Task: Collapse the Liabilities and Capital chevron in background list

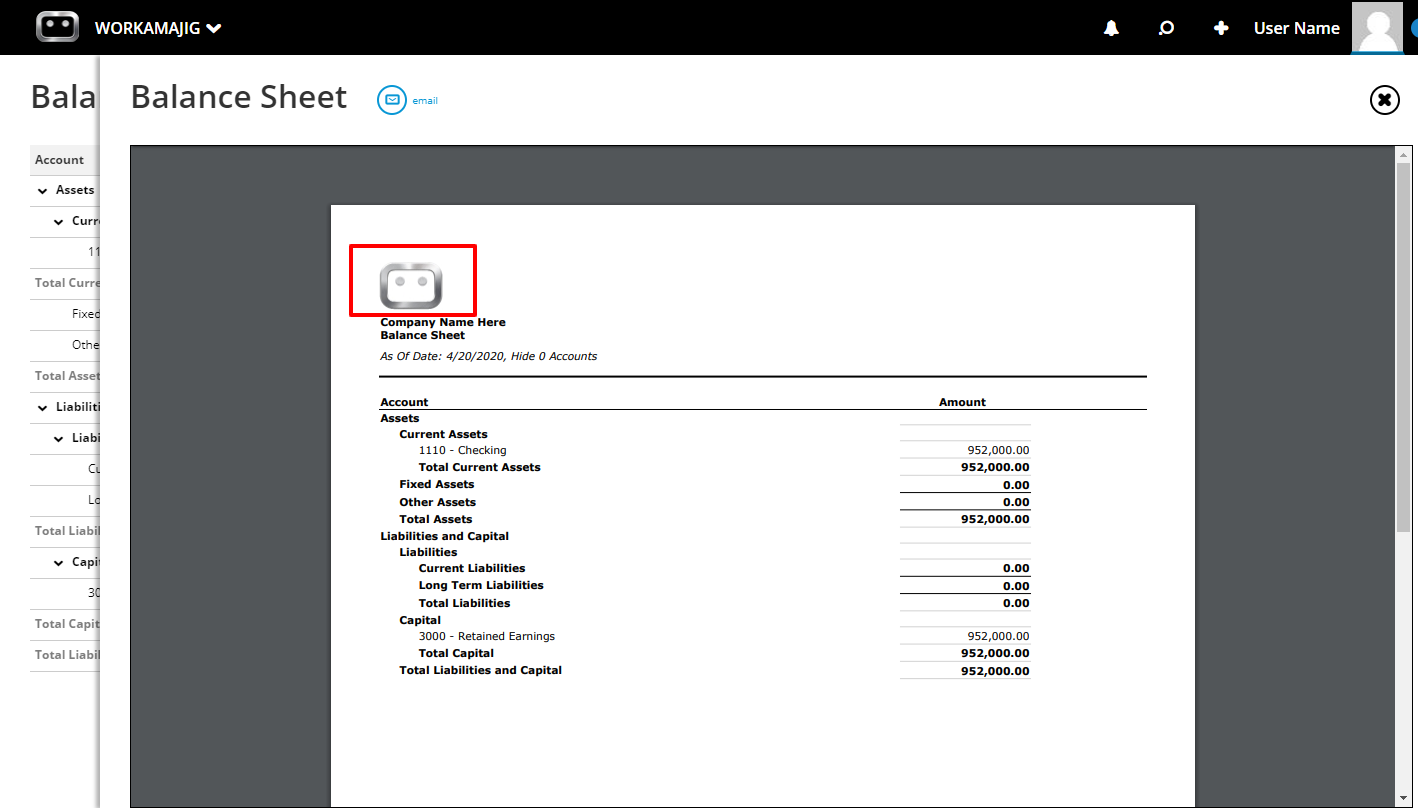Action: [x=42, y=407]
